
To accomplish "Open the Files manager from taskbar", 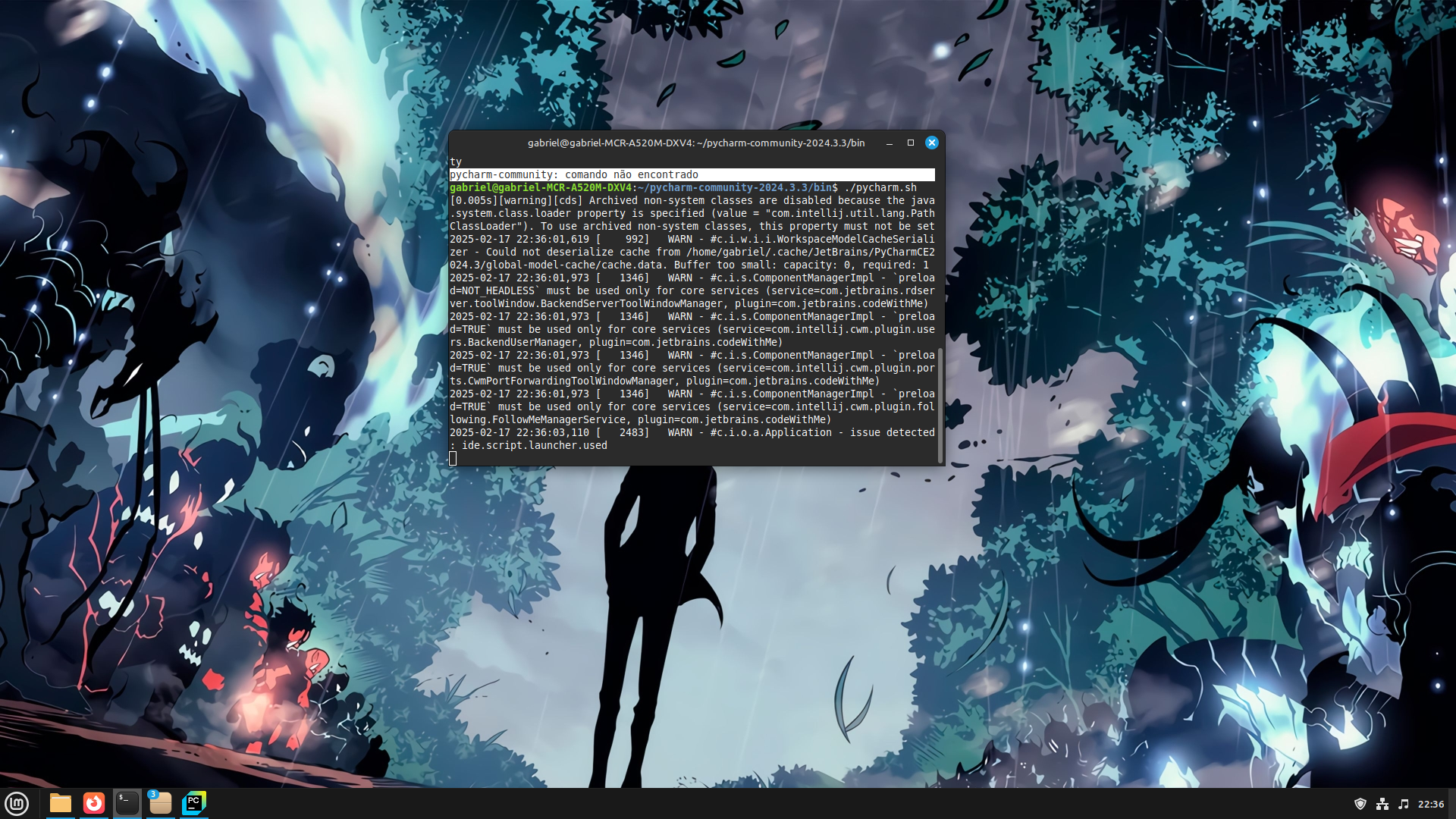I will [x=61, y=803].
